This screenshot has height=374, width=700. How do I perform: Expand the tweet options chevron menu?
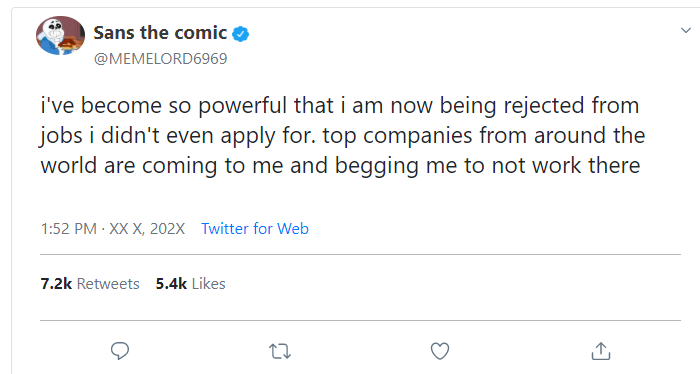coord(686,30)
